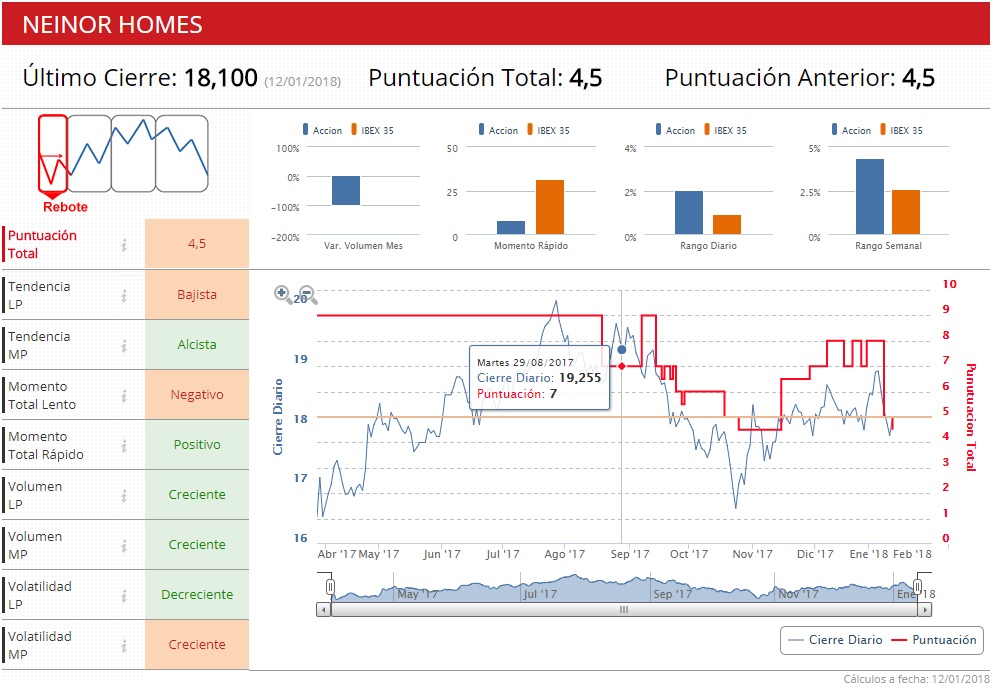Click the orange IBEX bar in Rango Semanal
This screenshot has width=1000, height=690.
coord(906,212)
